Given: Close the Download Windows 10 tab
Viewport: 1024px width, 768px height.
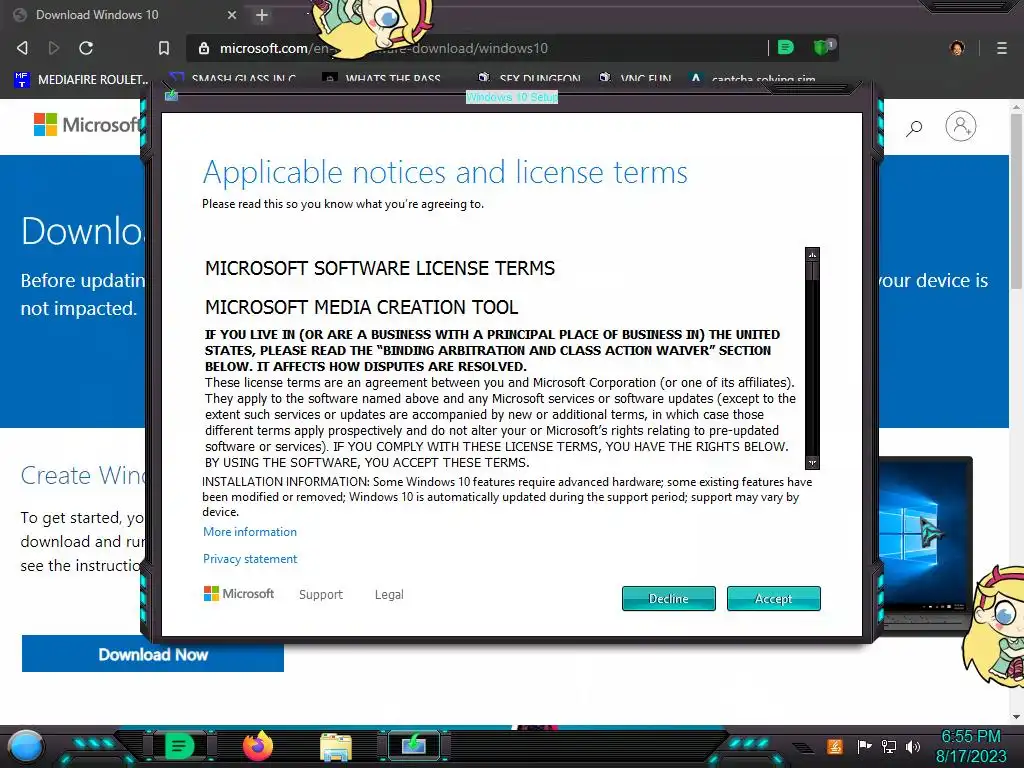Looking at the screenshot, I should [232, 15].
